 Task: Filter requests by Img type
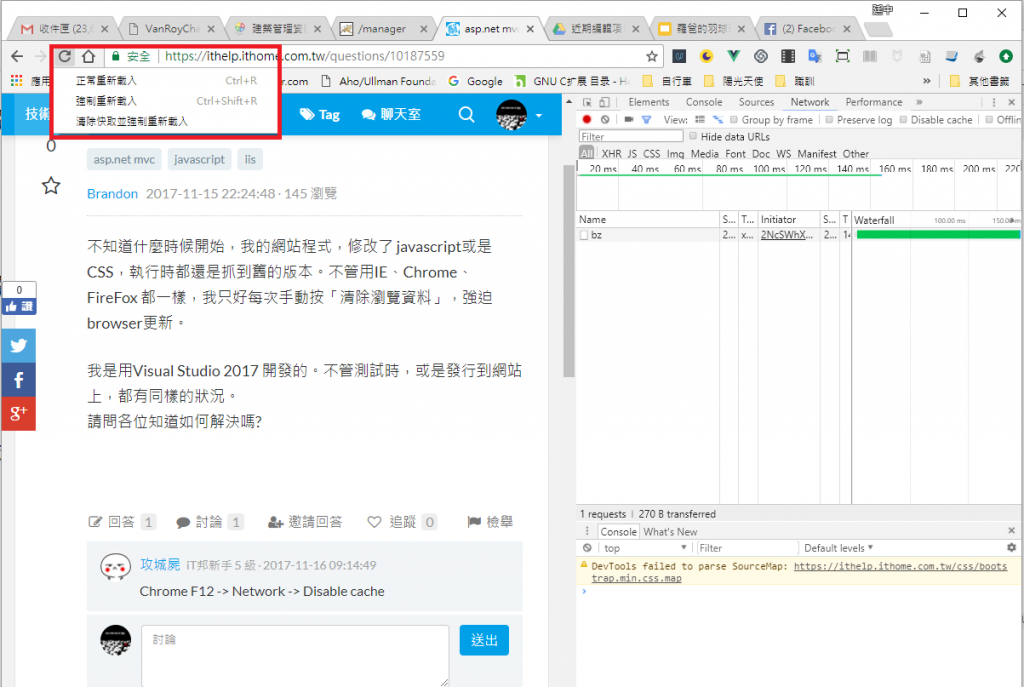tap(675, 154)
